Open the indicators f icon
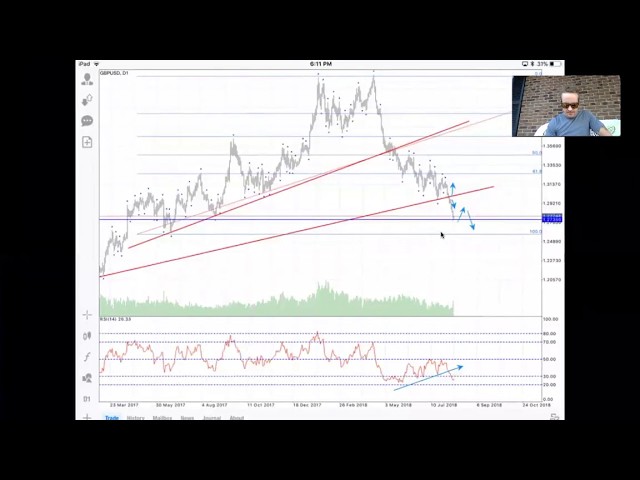Image resolution: width=640 pixels, height=480 pixels. [87, 357]
